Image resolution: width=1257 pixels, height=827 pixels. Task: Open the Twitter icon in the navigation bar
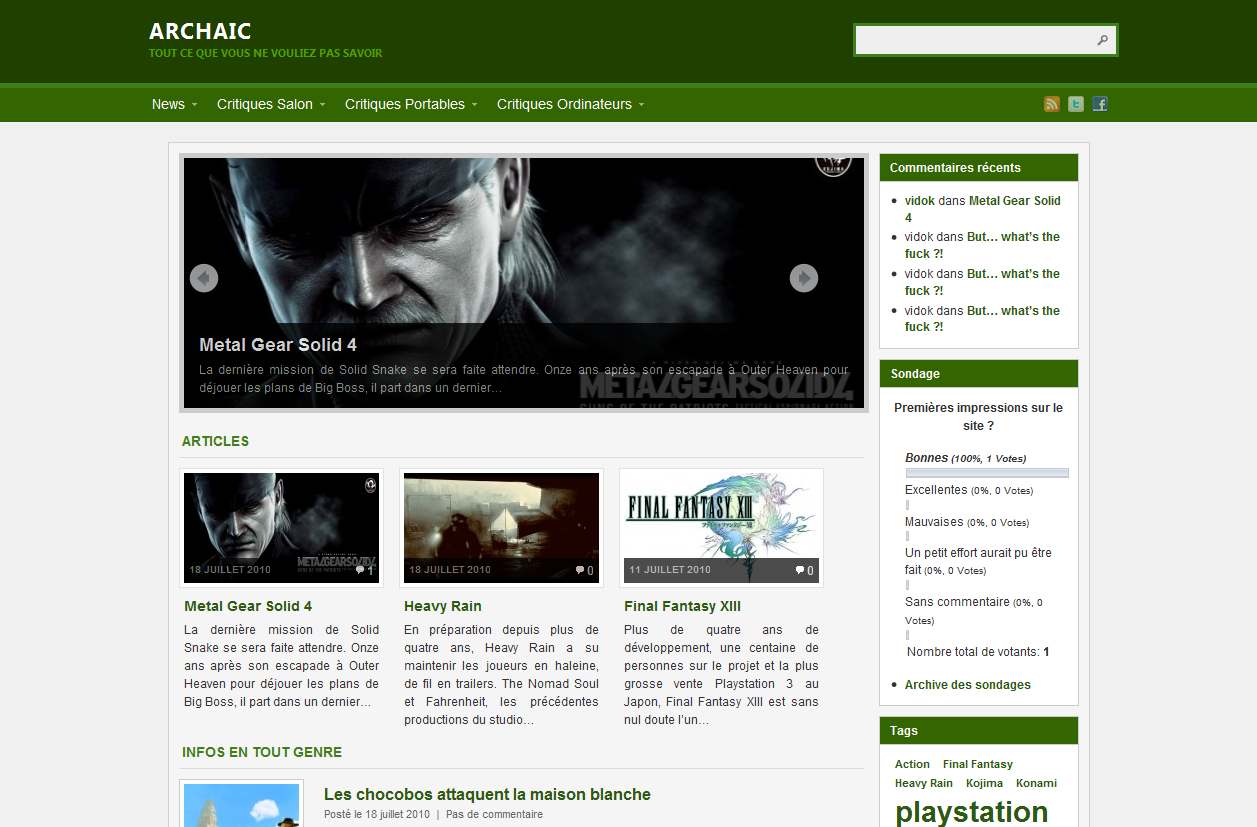point(1076,104)
